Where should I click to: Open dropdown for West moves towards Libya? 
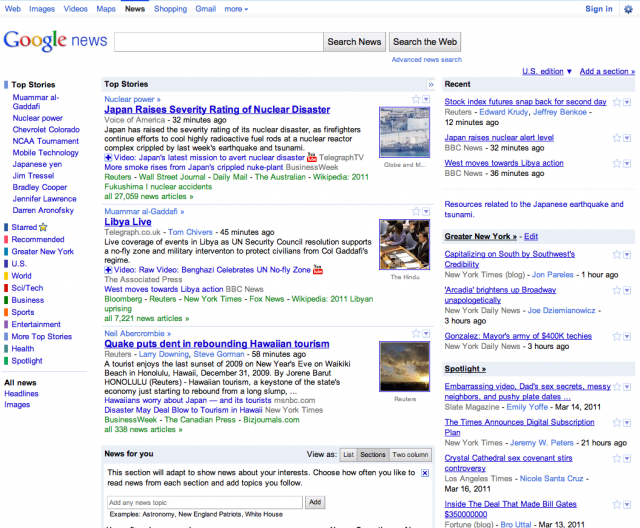(x=627, y=164)
